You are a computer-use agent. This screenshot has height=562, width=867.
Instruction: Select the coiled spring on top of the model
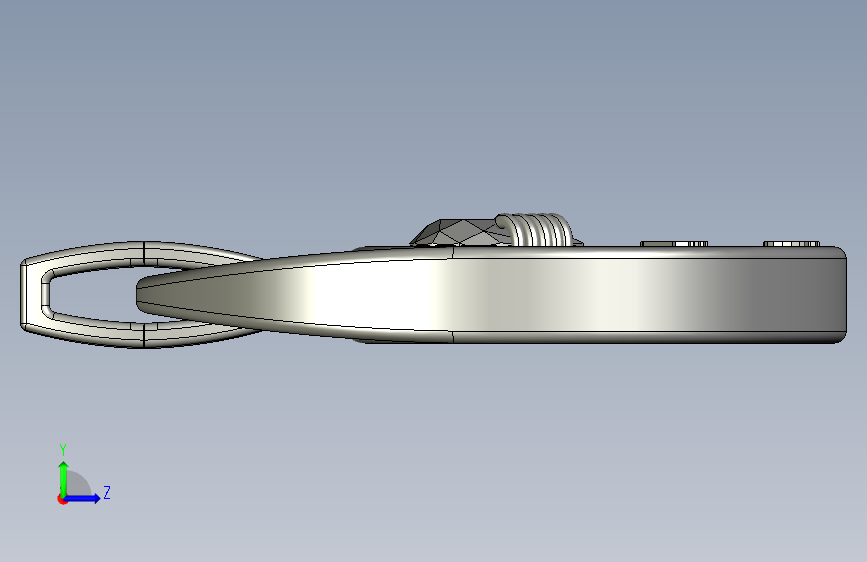(535, 230)
